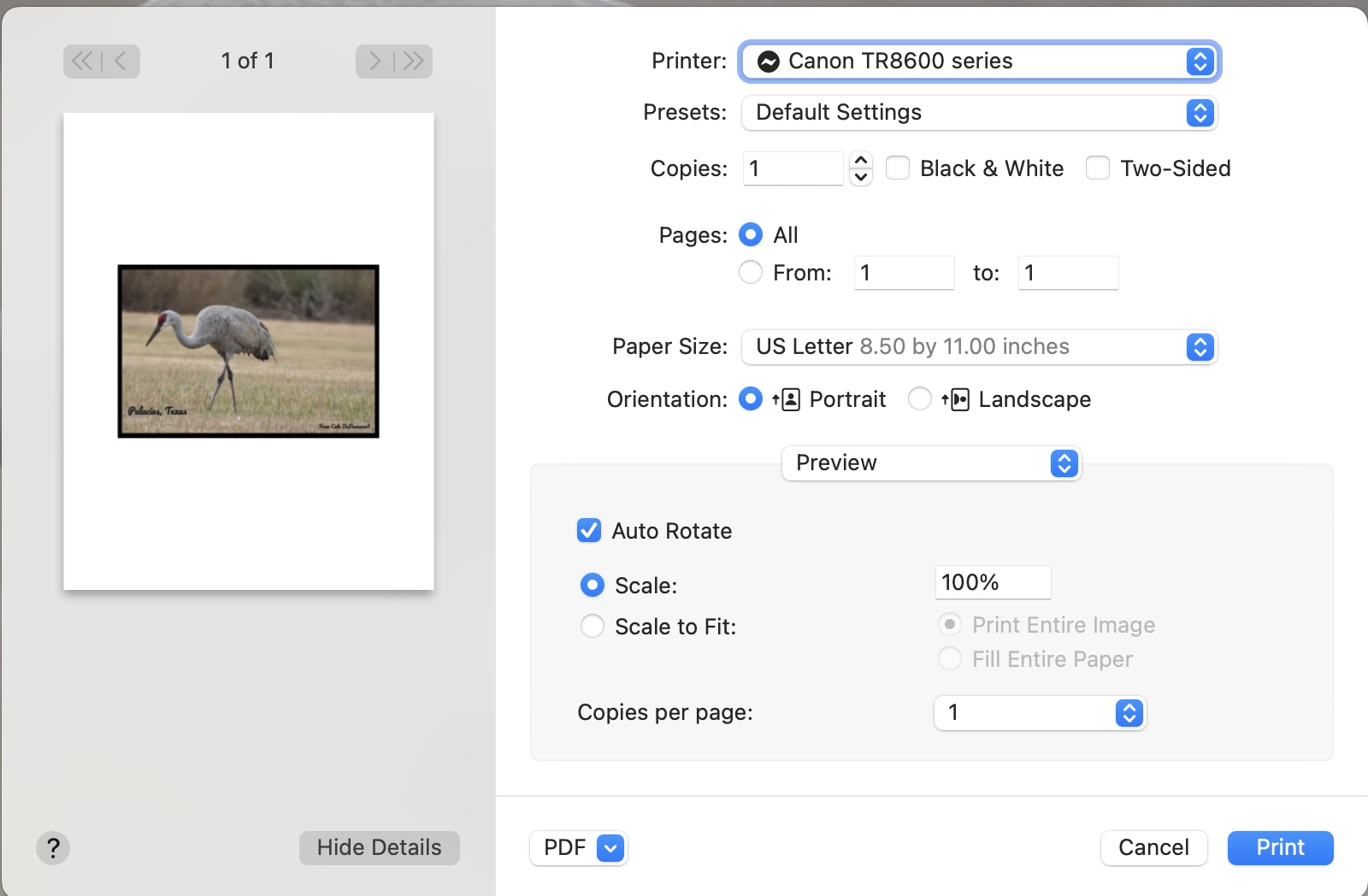Click the Portrait orientation icon
1368x896 pixels.
(787, 399)
